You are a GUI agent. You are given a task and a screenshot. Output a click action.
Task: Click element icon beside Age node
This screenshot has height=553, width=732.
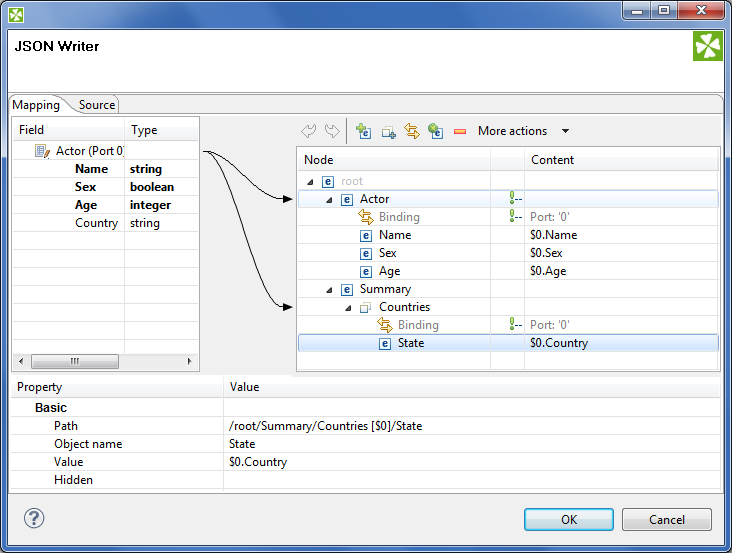coord(366,272)
